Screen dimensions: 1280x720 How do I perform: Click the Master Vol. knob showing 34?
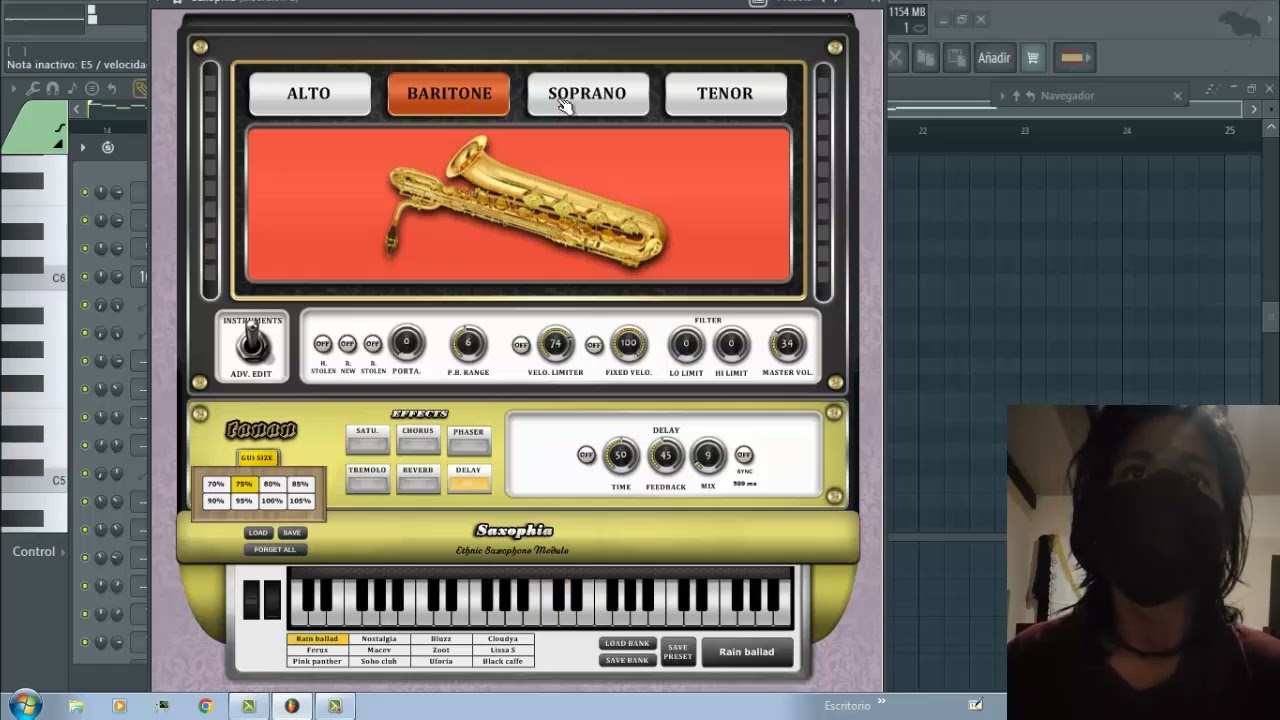coord(787,345)
